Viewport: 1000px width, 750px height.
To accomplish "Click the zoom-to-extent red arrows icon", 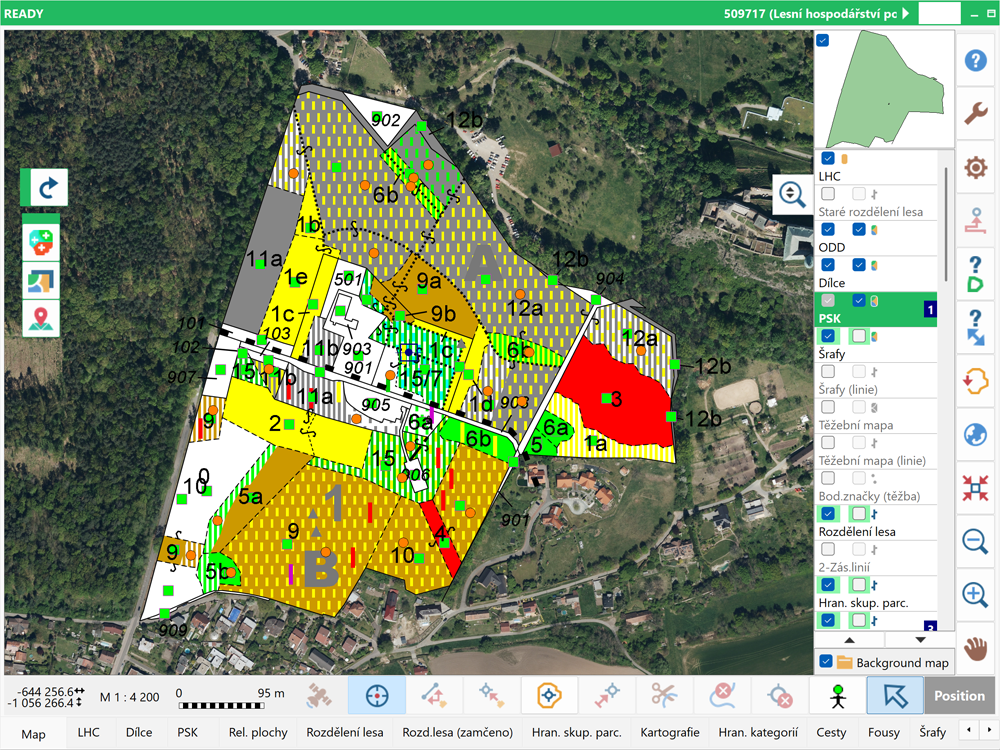I will click(x=975, y=488).
